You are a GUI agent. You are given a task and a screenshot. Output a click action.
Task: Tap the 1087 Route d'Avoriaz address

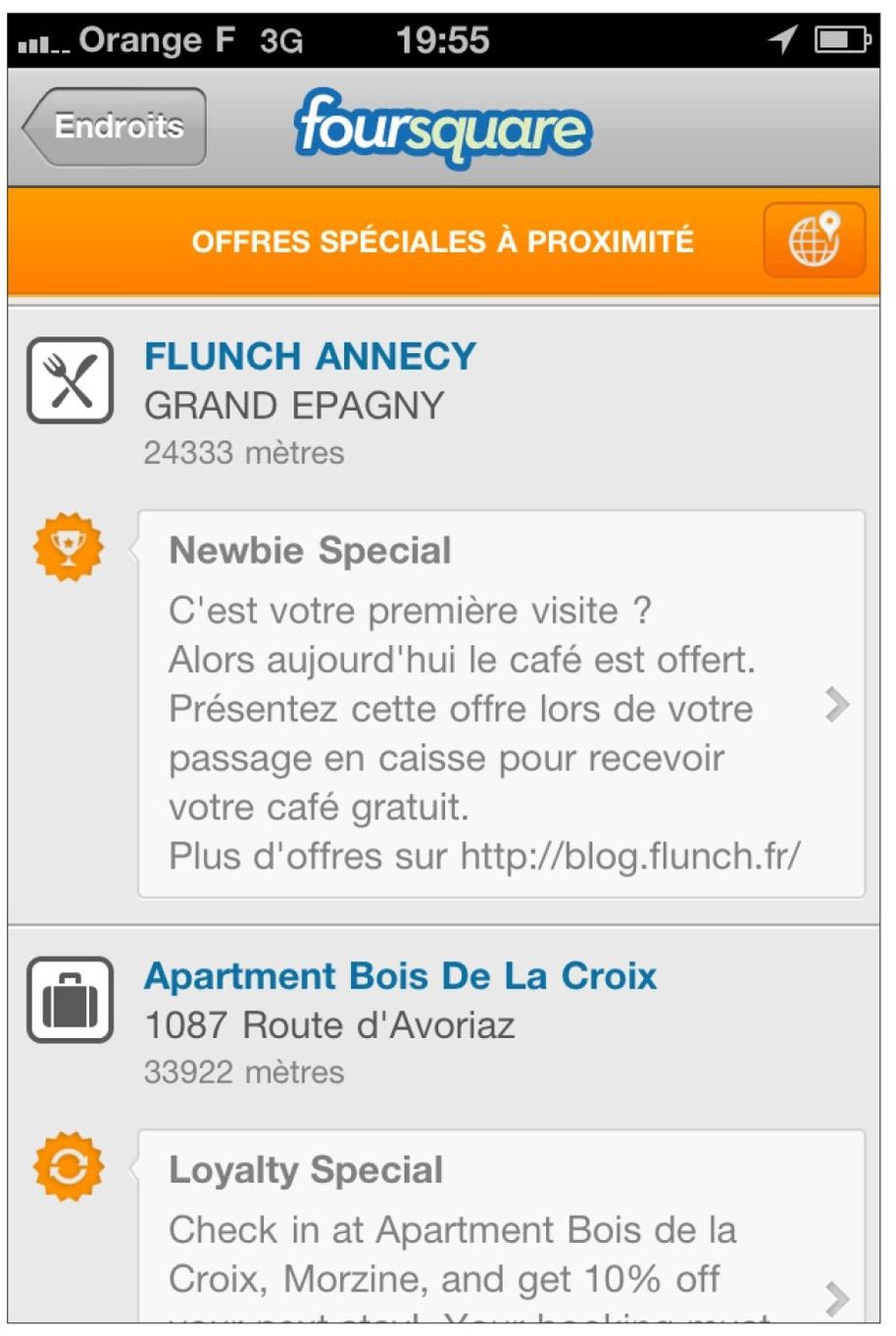pos(329,1025)
